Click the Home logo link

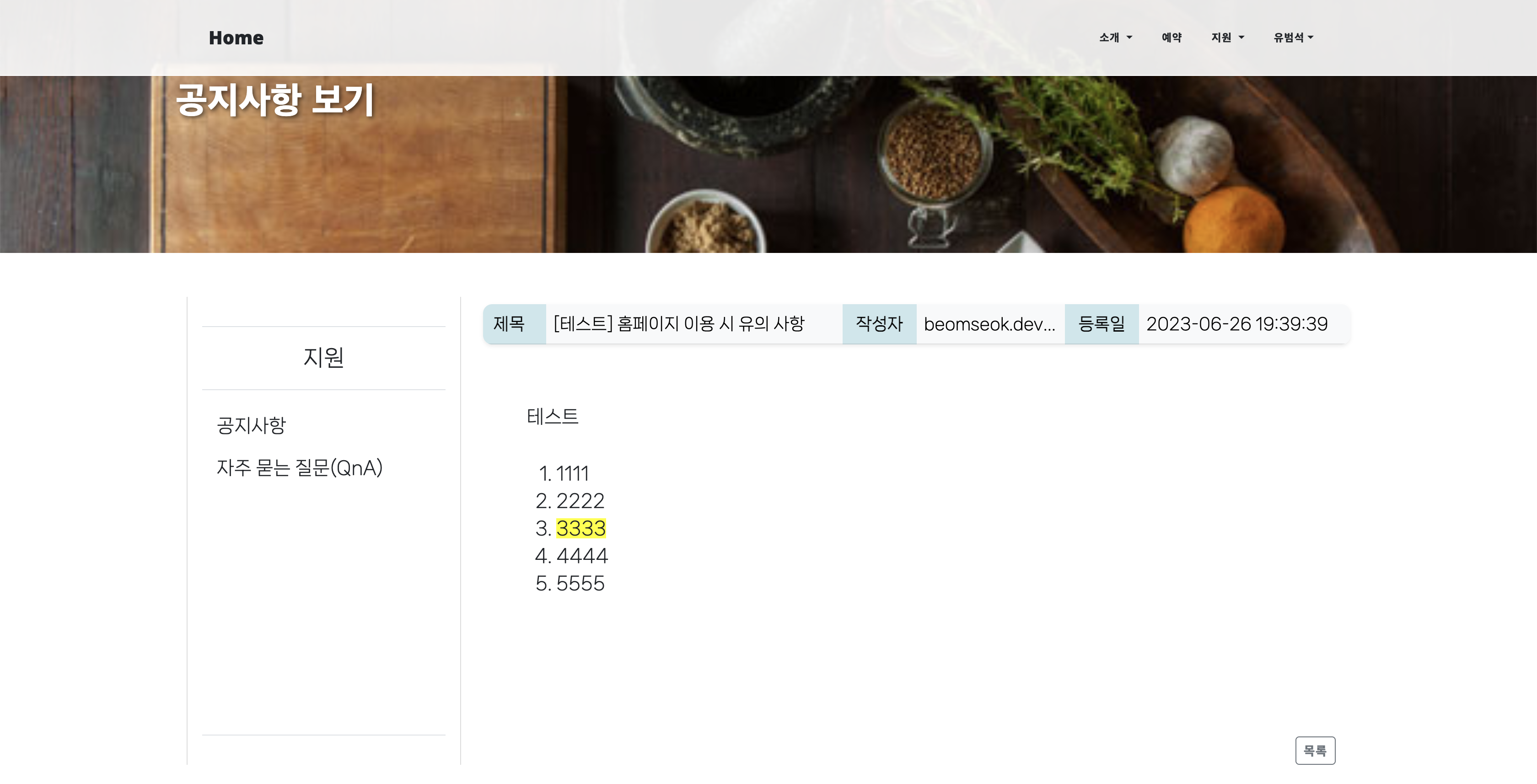point(236,38)
